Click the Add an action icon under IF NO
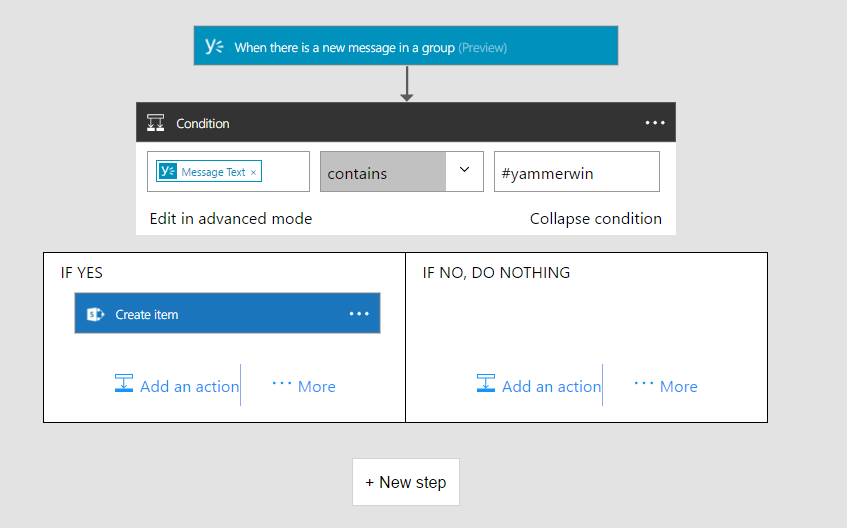The width and height of the screenshot is (847, 528). (x=486, y=384)
